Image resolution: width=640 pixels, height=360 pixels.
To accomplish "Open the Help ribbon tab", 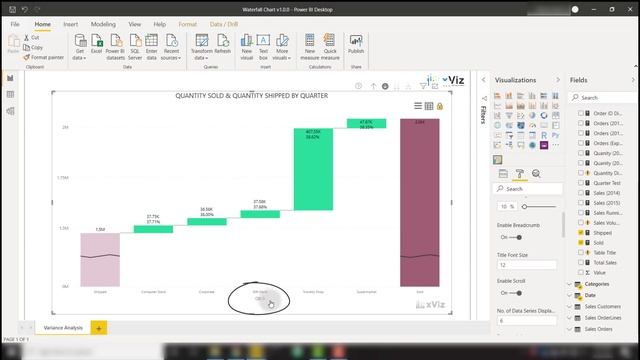I will pos(160,24).
